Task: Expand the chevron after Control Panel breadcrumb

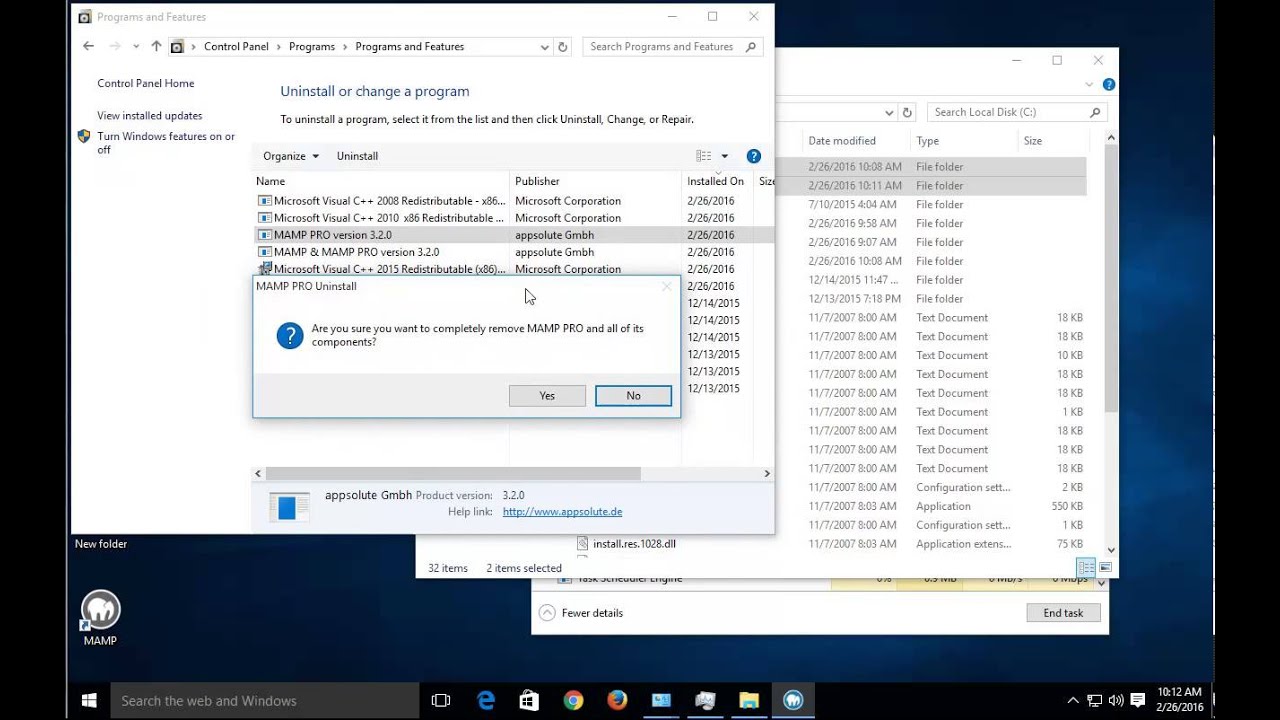Action: click(279, 47)
